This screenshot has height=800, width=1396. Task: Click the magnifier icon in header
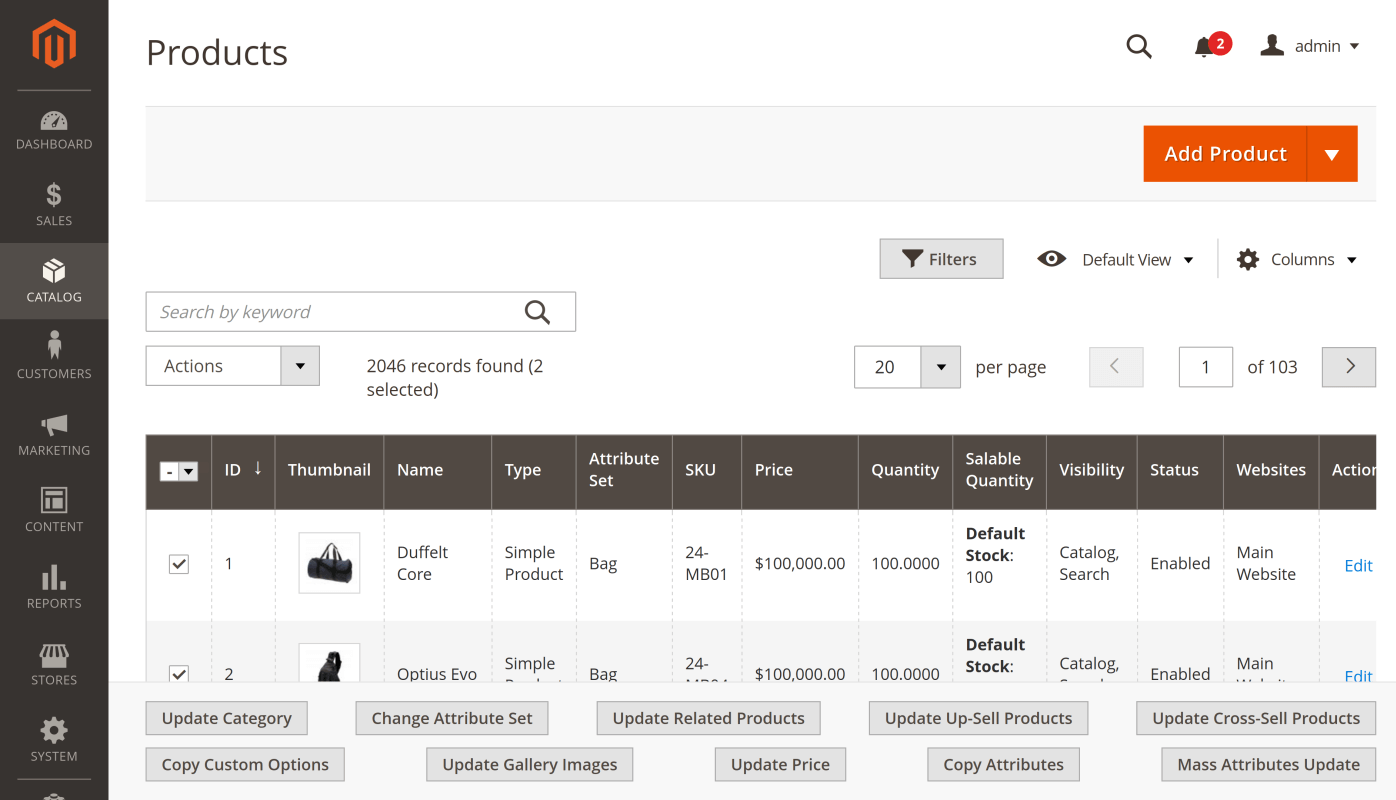(x=1139, y=46)
